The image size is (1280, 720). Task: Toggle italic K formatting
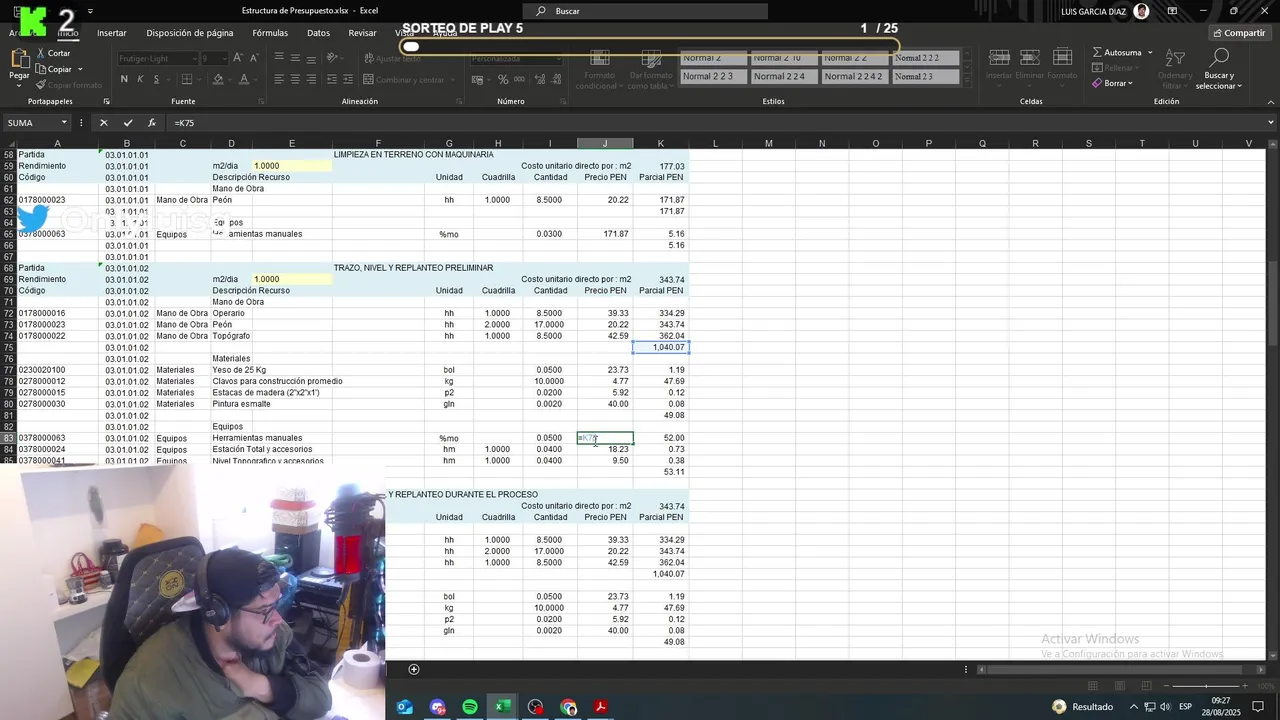[x=141, y=79]
